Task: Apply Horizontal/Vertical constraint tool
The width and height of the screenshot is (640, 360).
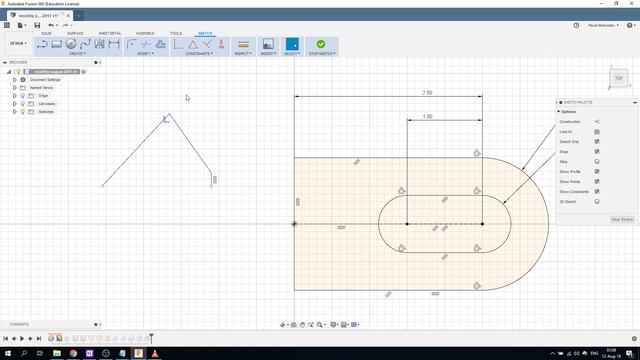Action: tap(178, 44)
